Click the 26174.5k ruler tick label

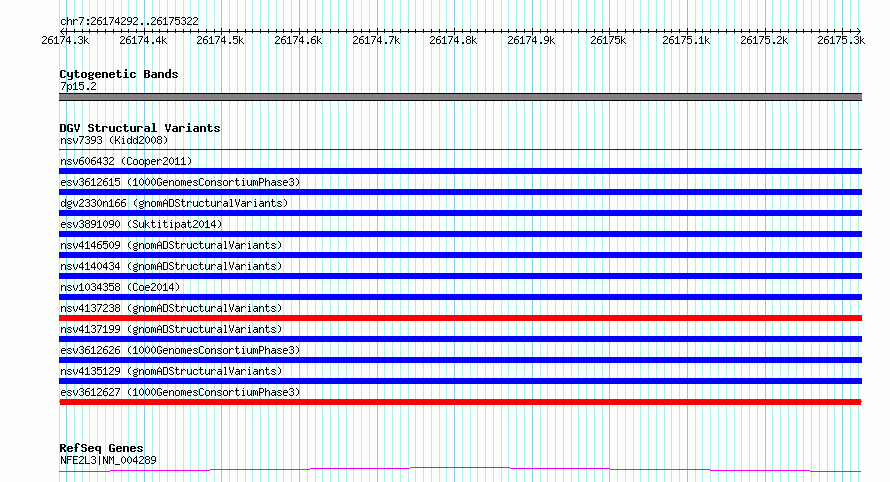pos(220,41)
